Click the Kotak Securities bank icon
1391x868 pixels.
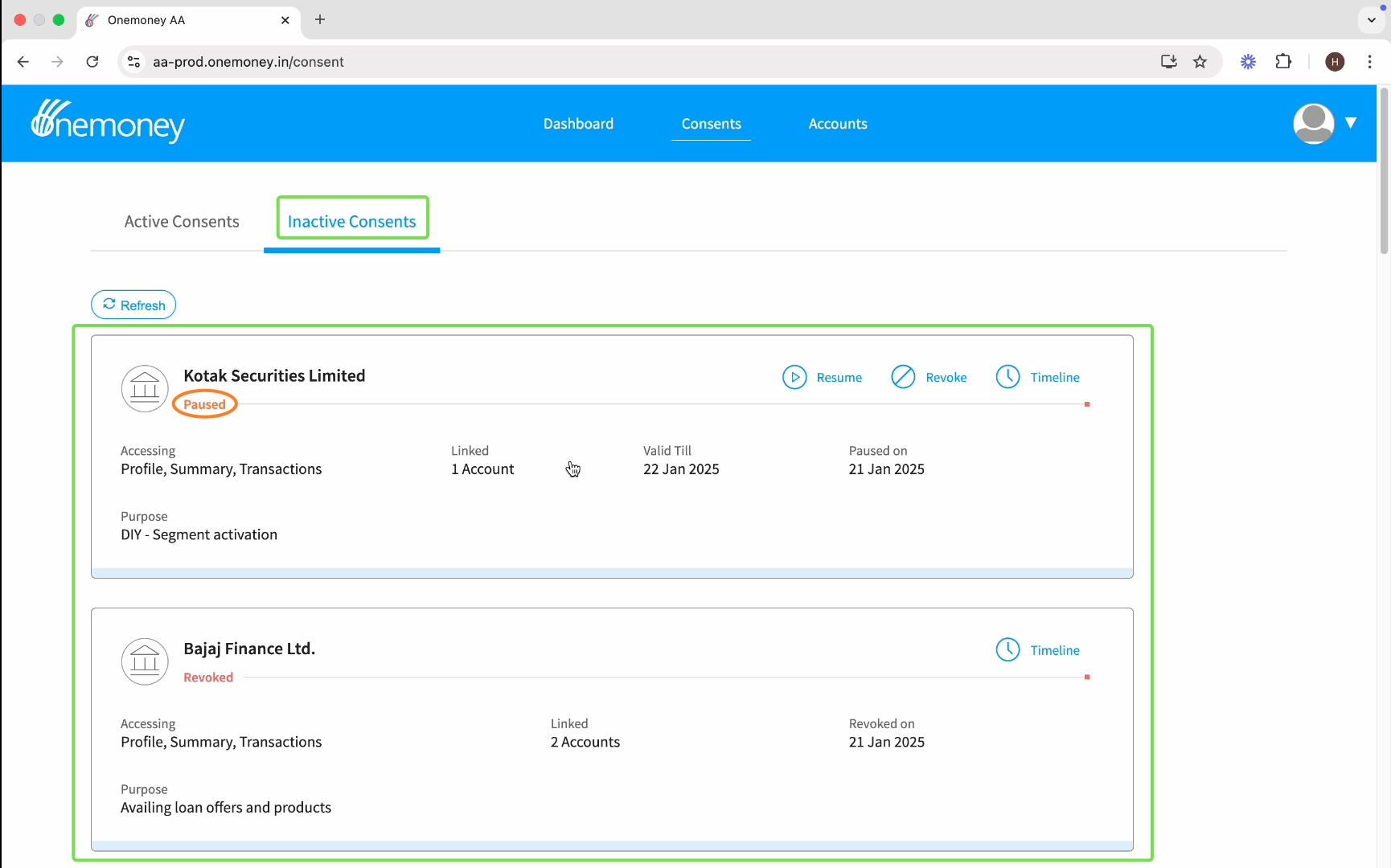click(x=145, y=388)
